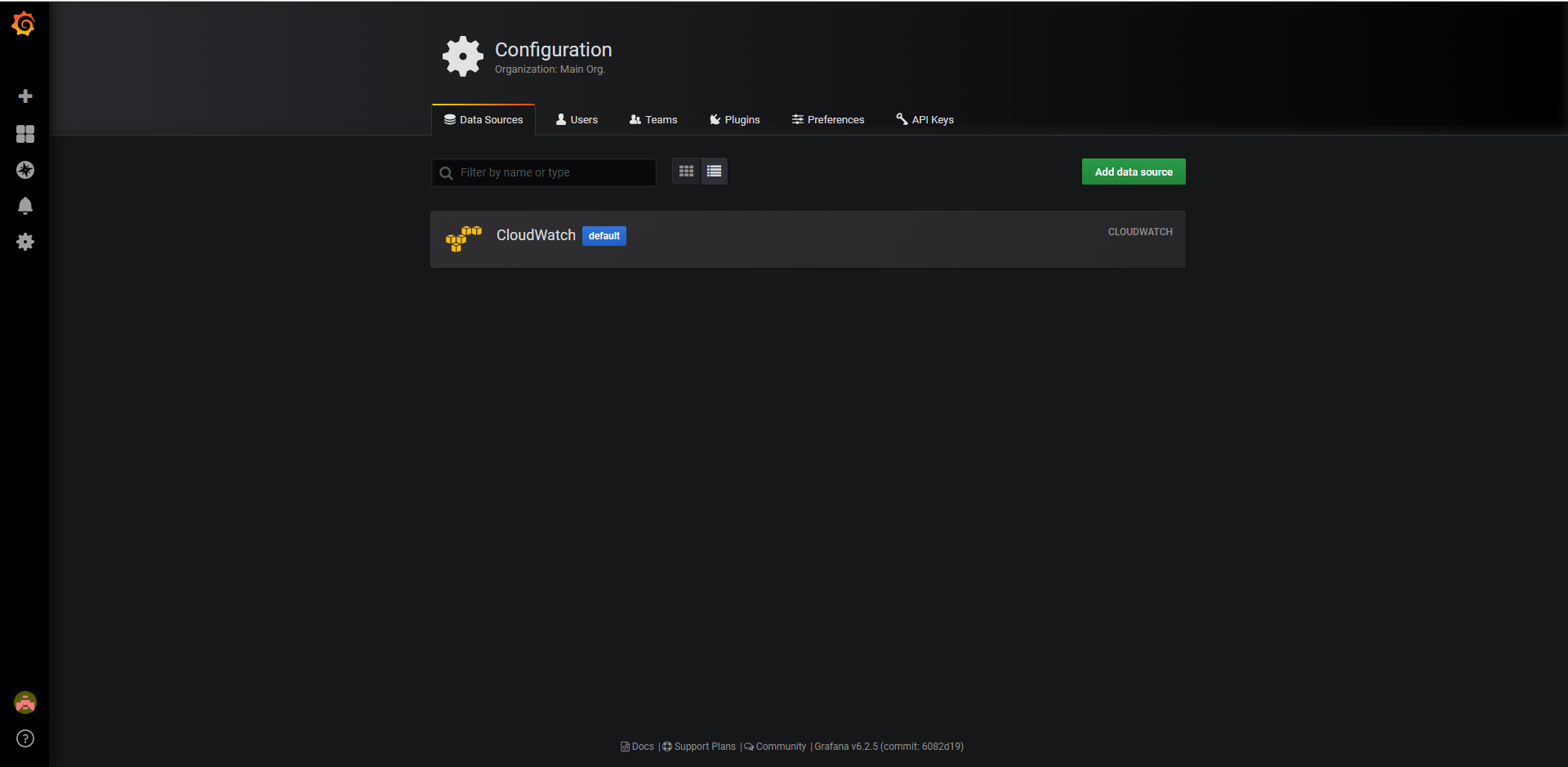Open the Support Plans footer link
The width and height of the screenshot is (1568, 767).
pyautogui.click(x=699, y=747)
